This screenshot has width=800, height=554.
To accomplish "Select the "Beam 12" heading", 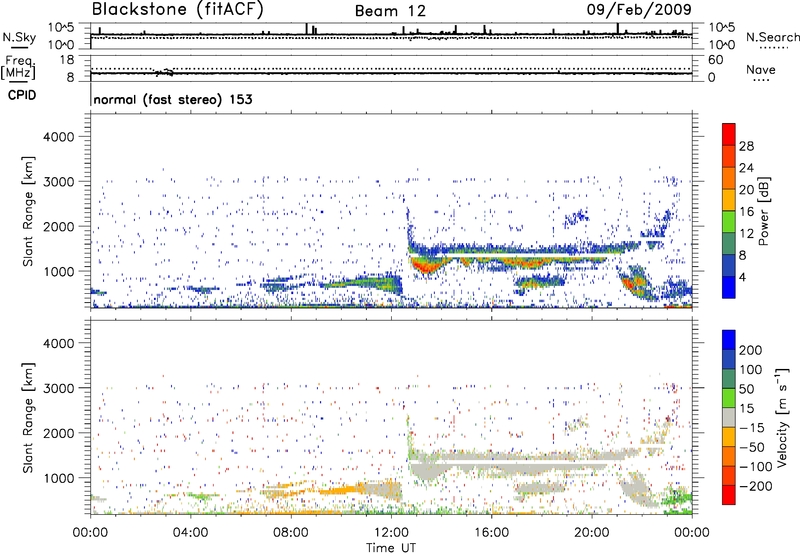I will click(x=390, y=11).
